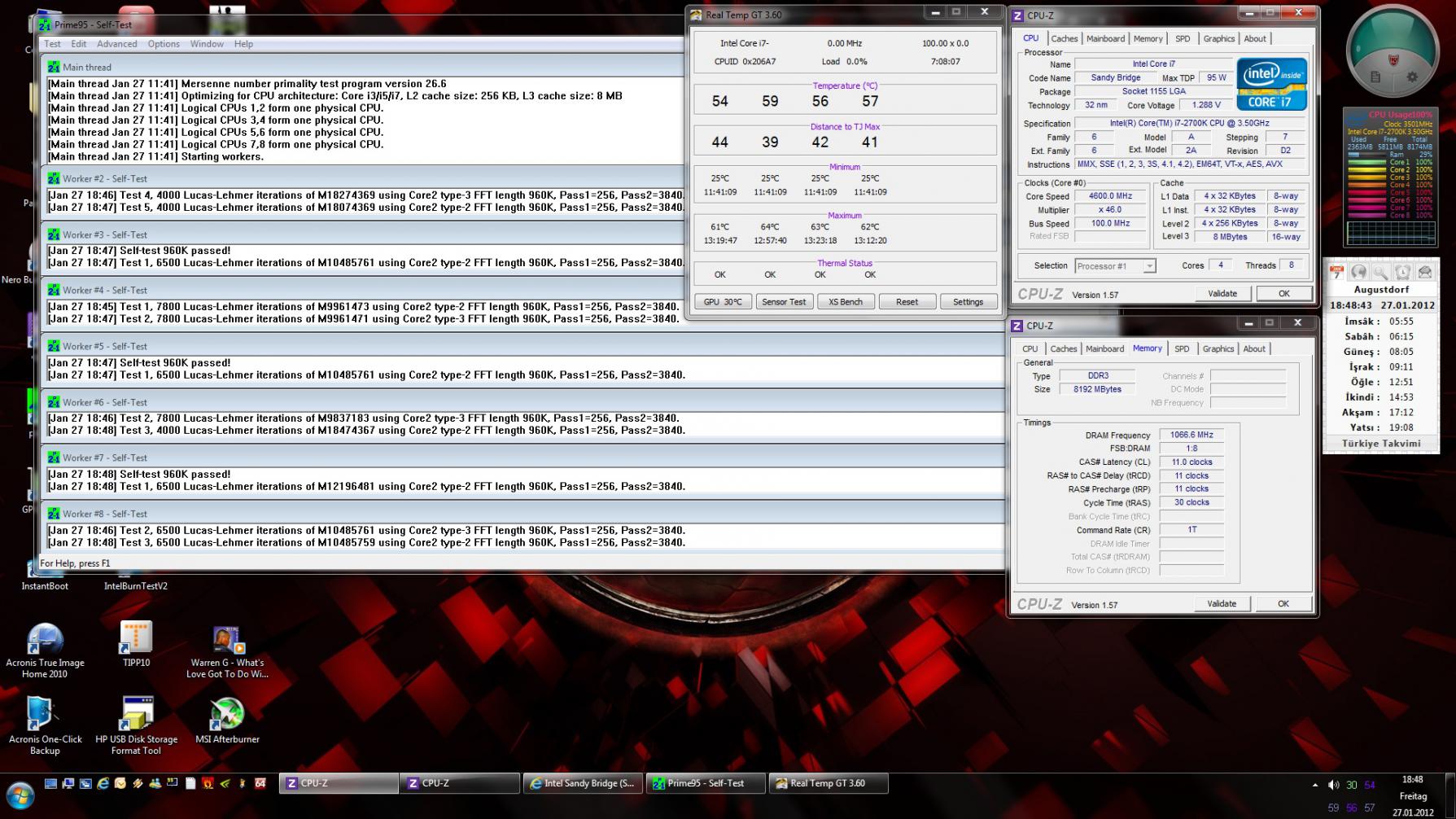Show hidden system tray icons
This screenshot has height=819, width=1456.
1315,785
